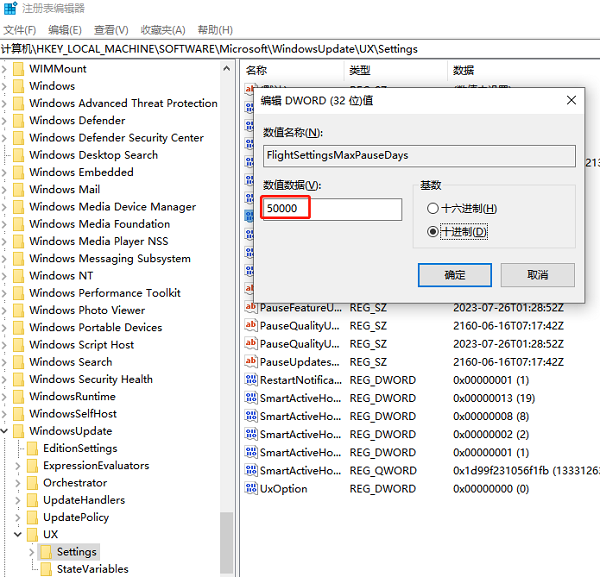
Task: Click the tree scrollbar up arrow
Action: click(227, 68)
